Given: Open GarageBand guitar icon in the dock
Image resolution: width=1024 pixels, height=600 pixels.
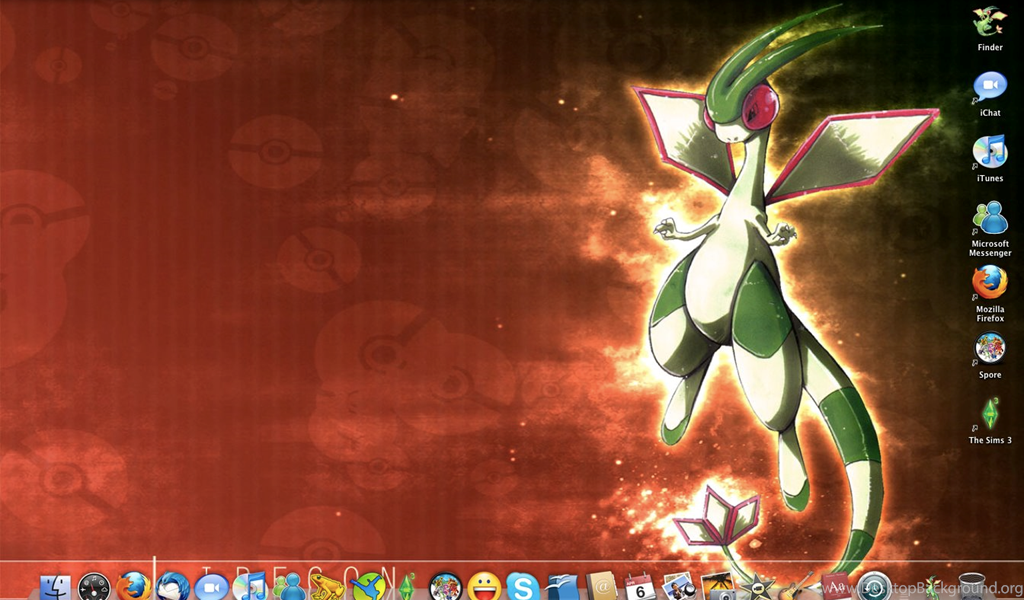Looking at the screenshot, I should click(796, 587).
